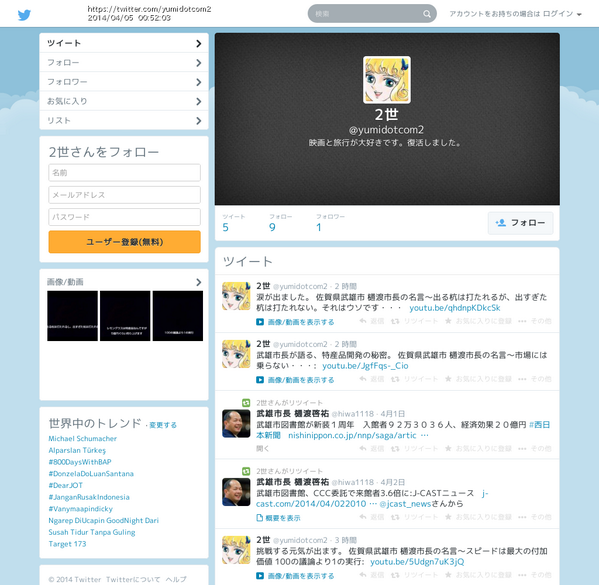
Task: Click favorite star on the second tweet
Action: (x=448, y=379)
